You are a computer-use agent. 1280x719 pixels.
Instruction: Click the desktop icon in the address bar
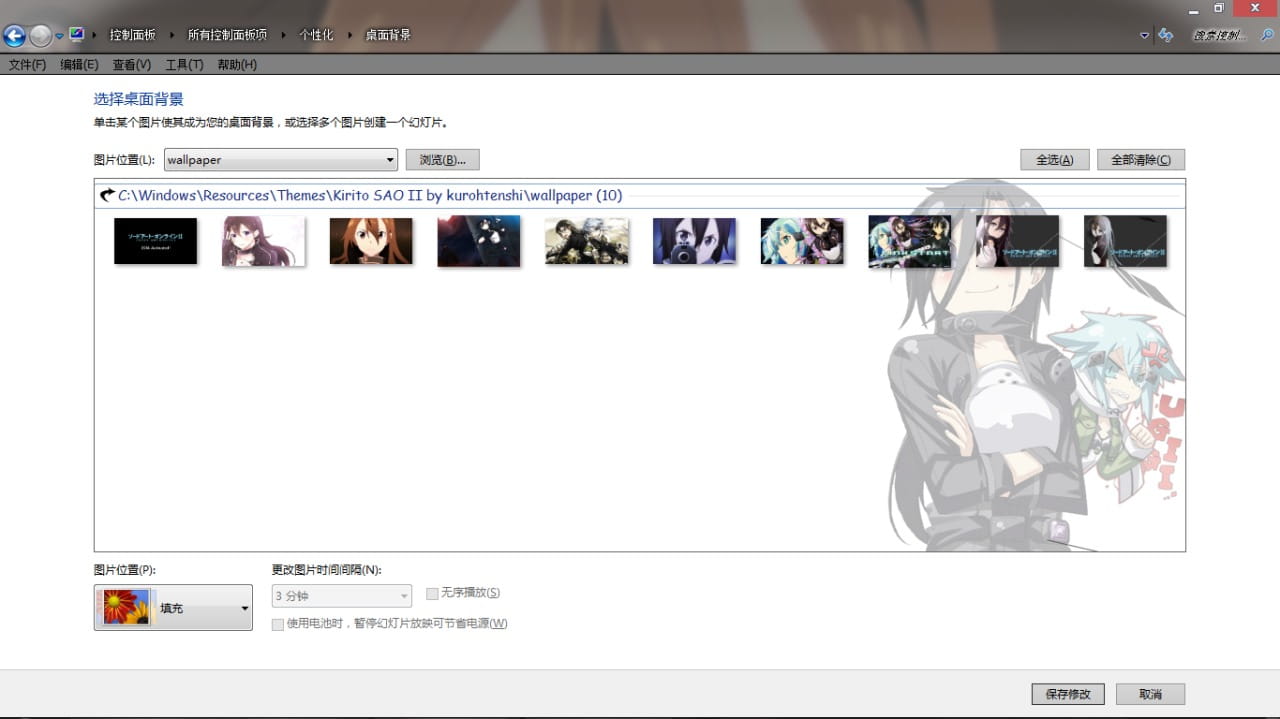(76, 33)
